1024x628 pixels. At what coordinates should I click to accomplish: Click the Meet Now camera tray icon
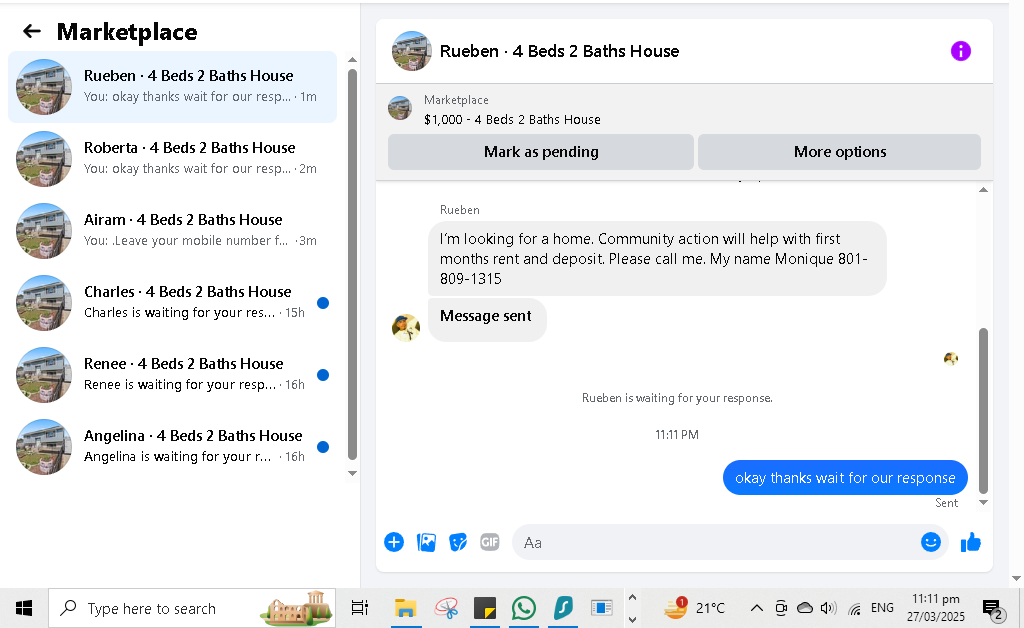(x=780, y=608)
